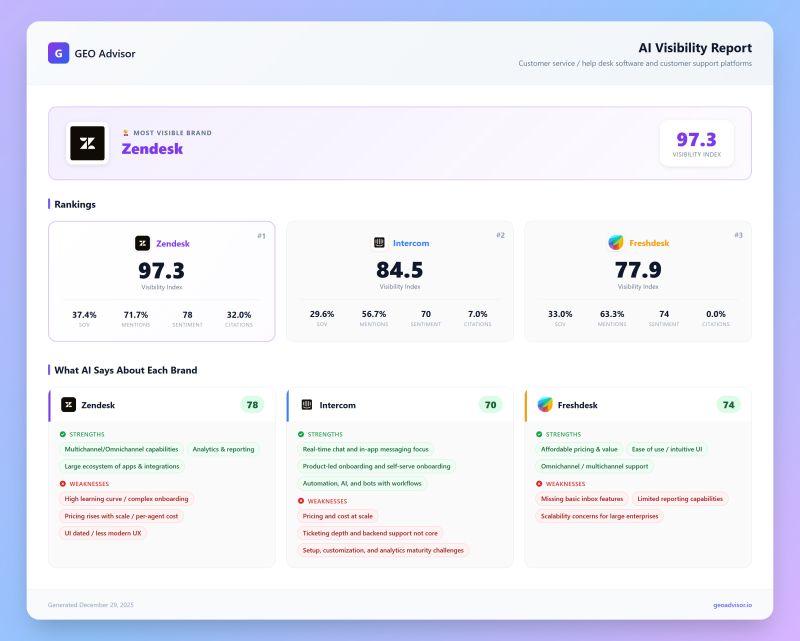This screenshot has width=800, height=641.
Task: Click Freshdesk sentiment score badge 74
Action: pos(729,405)
